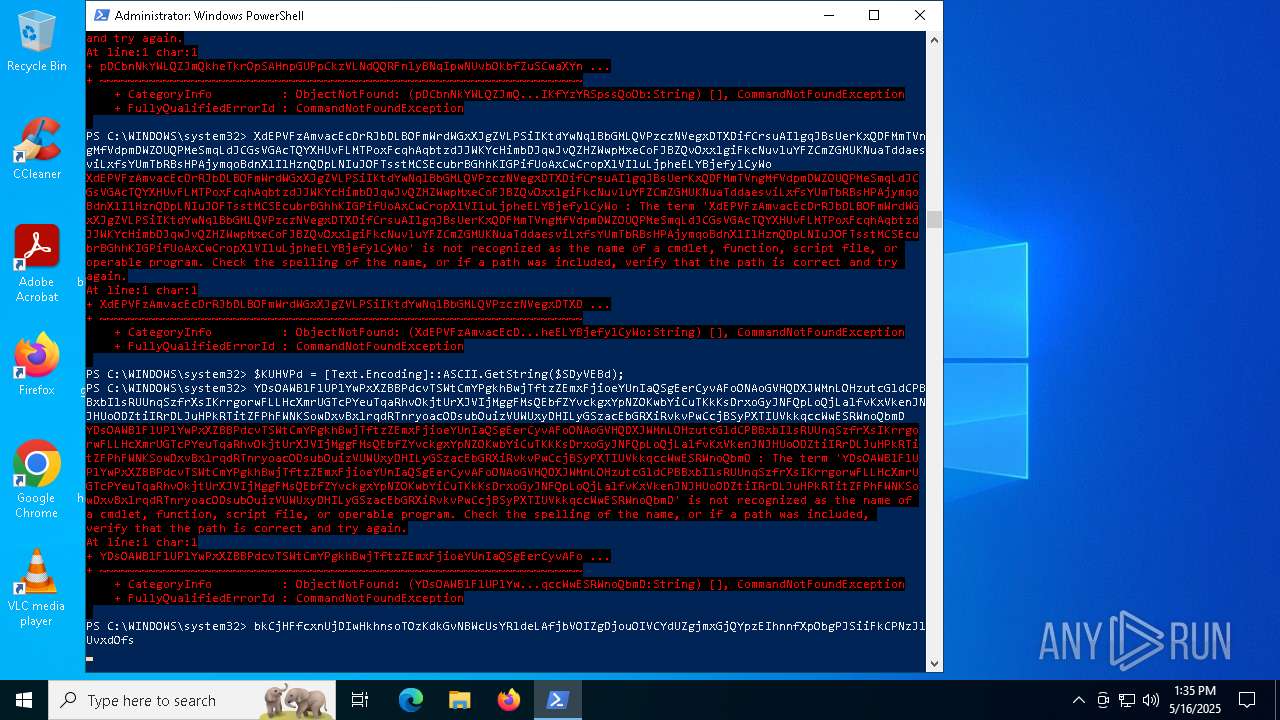Open Firefox from the taskbar

click(509, 700)
